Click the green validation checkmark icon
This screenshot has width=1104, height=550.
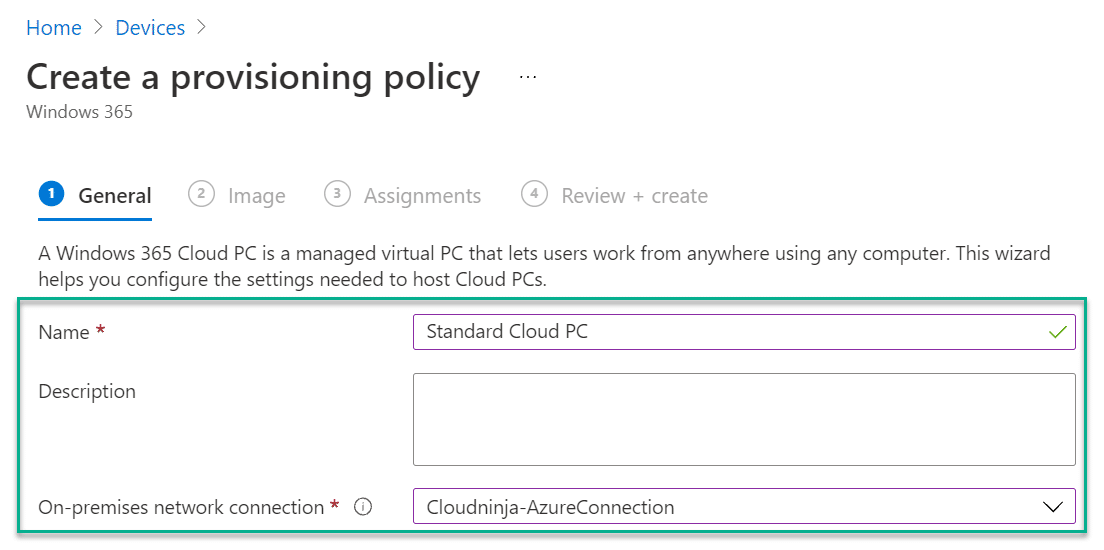point(1057,332)
